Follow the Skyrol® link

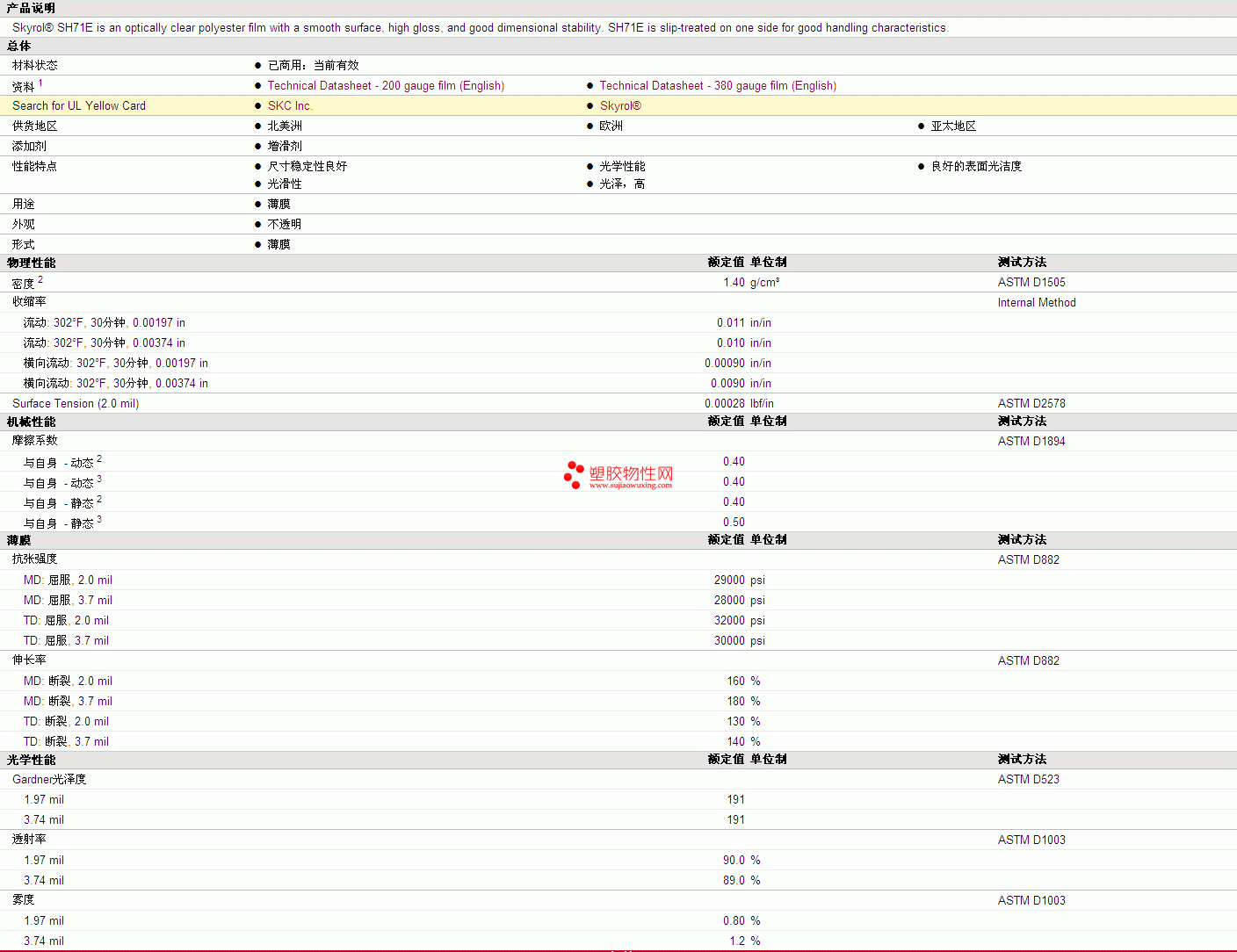620,105
